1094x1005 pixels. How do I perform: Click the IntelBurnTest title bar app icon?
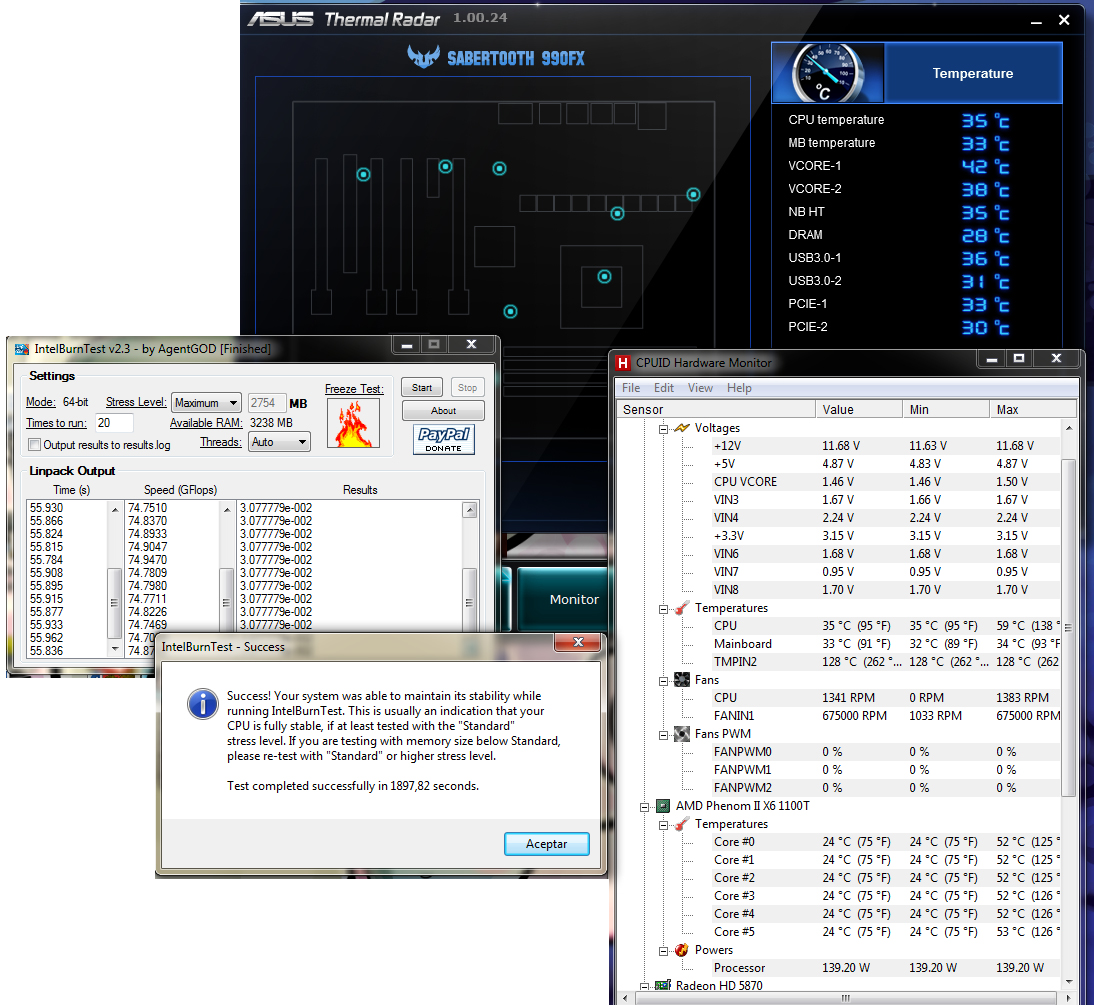(x=22, y=349)
